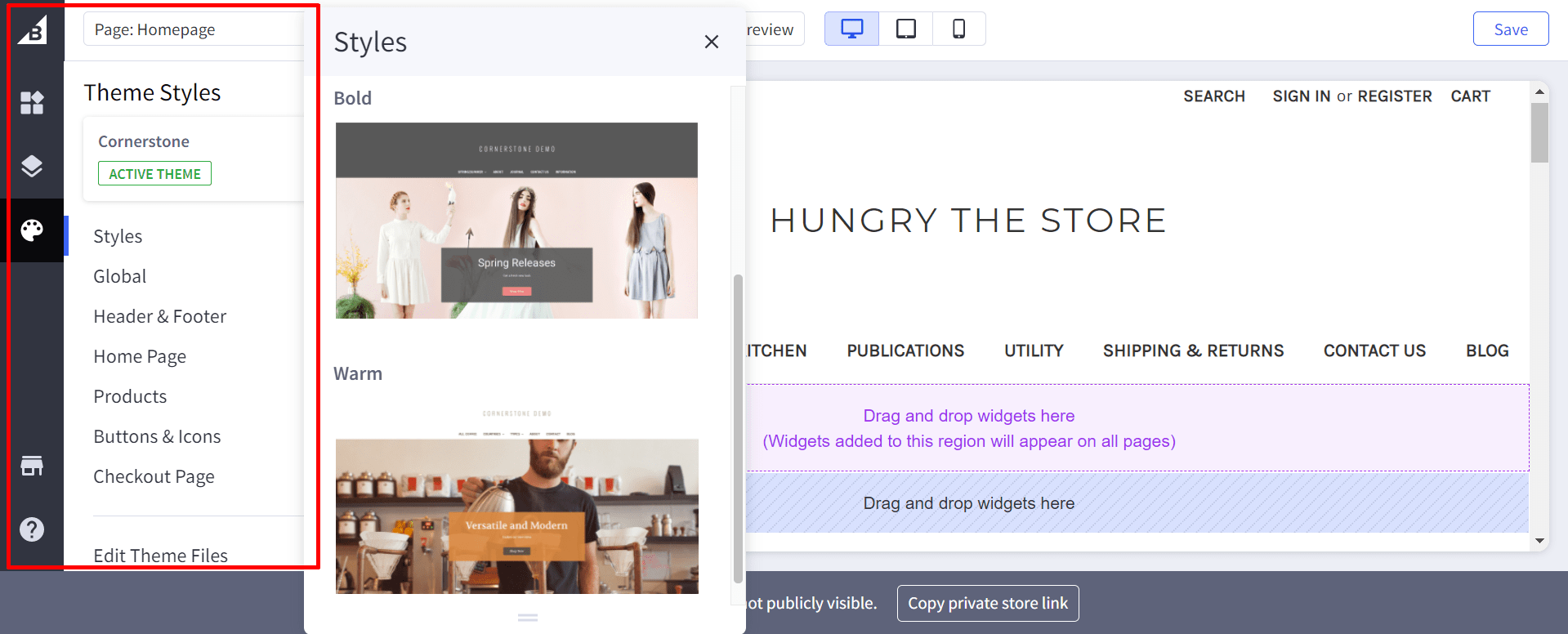
Task: Close the Styles panel
Action: click(711, 42)
